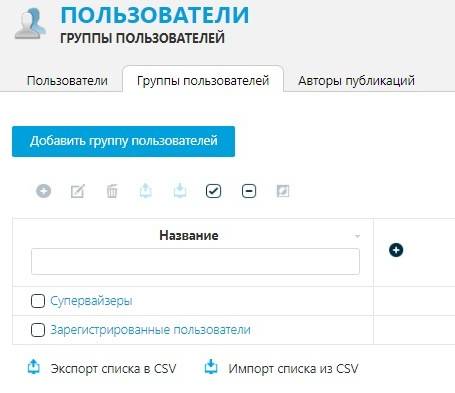This screenshot has height=393, width=455.
Task: Click the select-all checkmark toolbar icon
Action: [213, 191]
